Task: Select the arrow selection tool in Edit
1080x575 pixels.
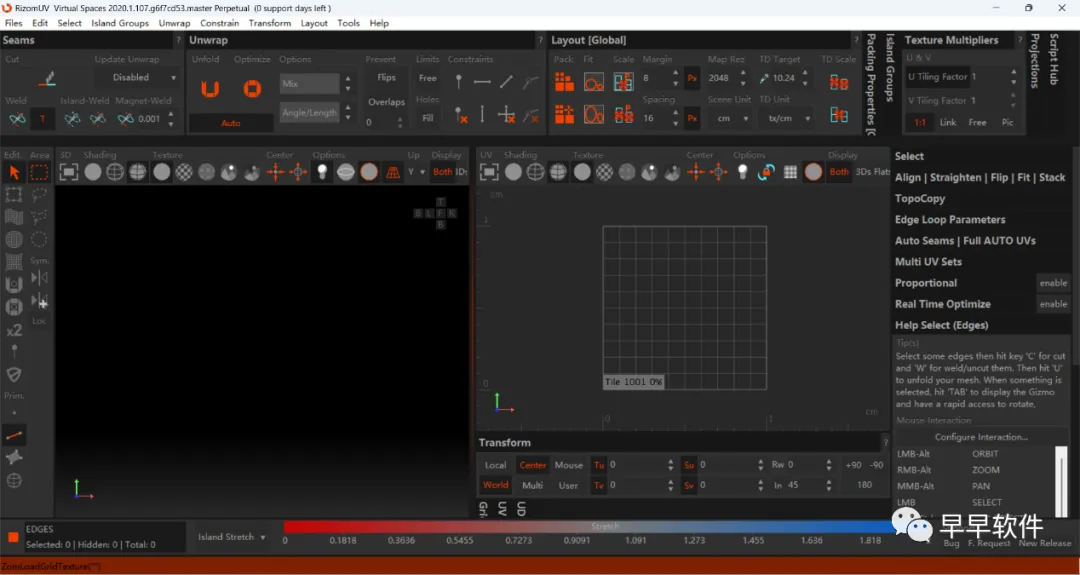Action: pos(14,172)
